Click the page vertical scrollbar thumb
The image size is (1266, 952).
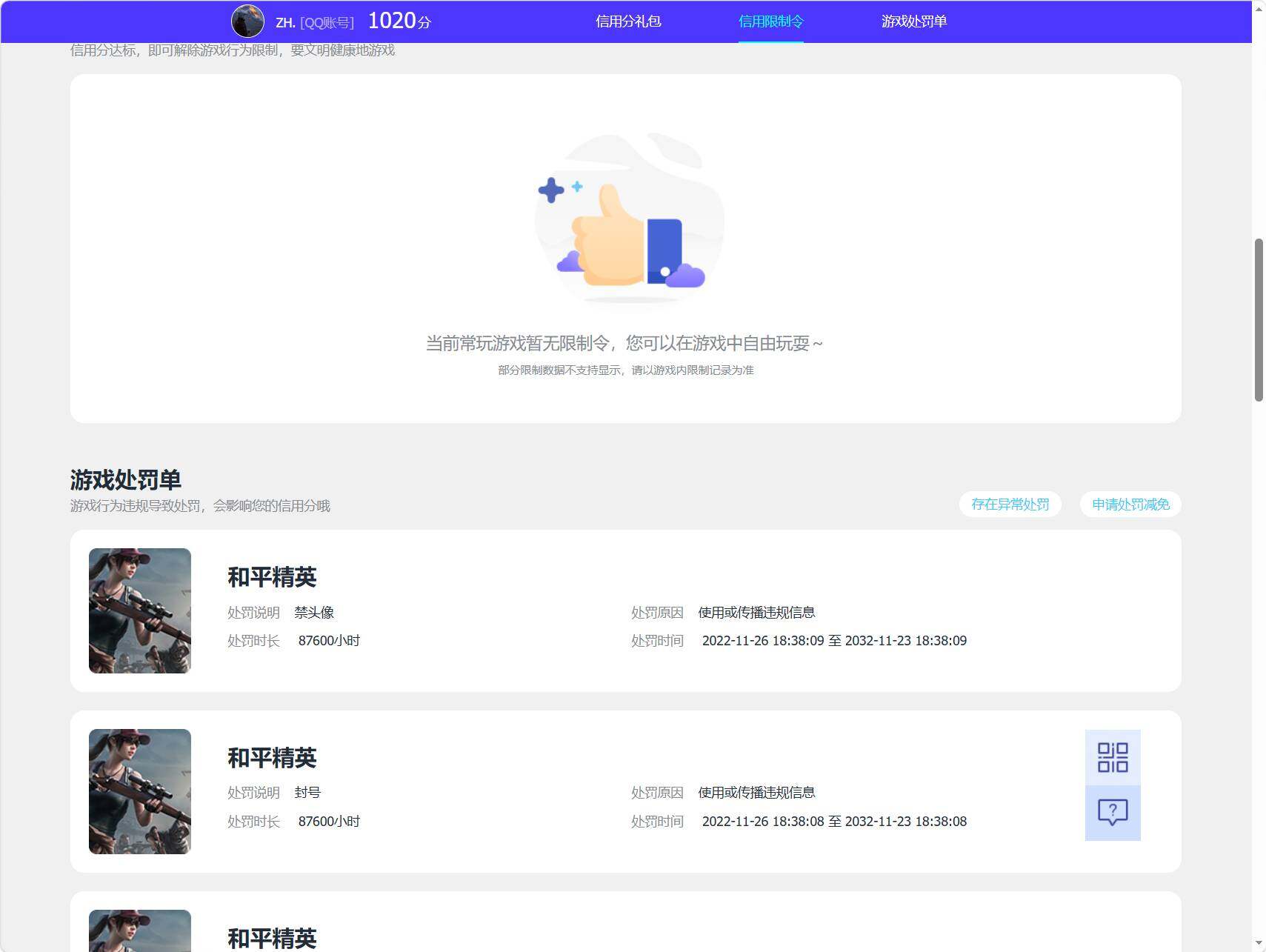coord(1259,320)
